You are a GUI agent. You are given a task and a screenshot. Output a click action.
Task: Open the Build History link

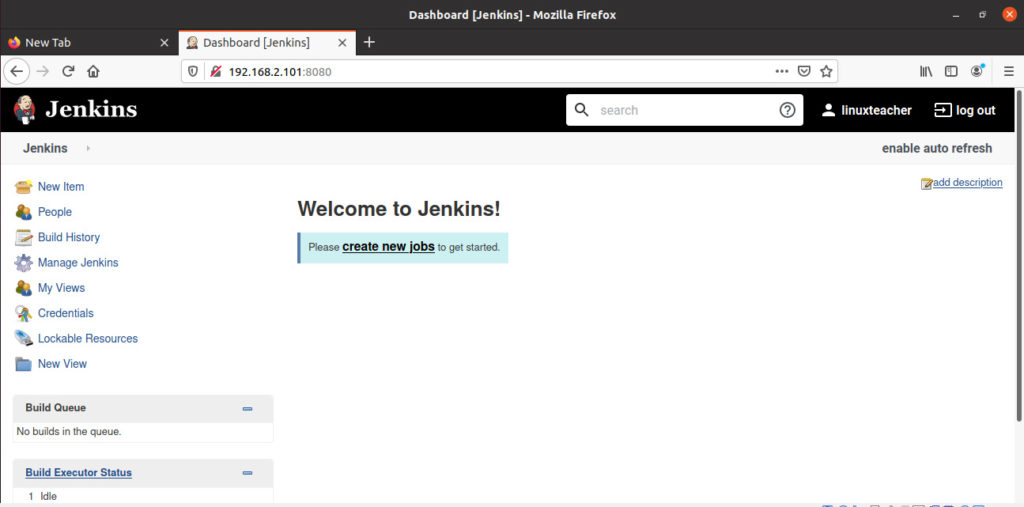click(69, 237)
